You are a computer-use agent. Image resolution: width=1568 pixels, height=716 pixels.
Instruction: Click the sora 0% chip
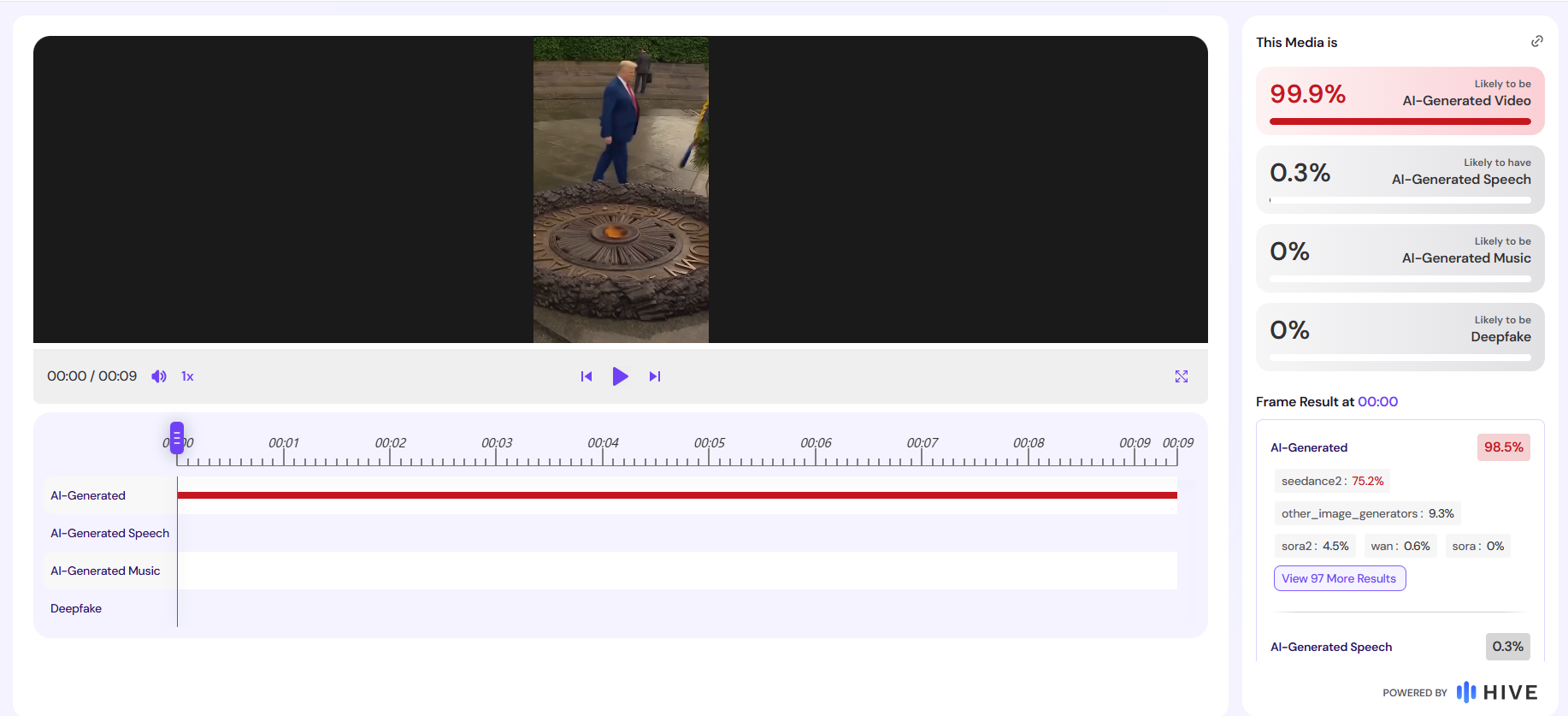pyautogui.click(x=1477, y=546)
